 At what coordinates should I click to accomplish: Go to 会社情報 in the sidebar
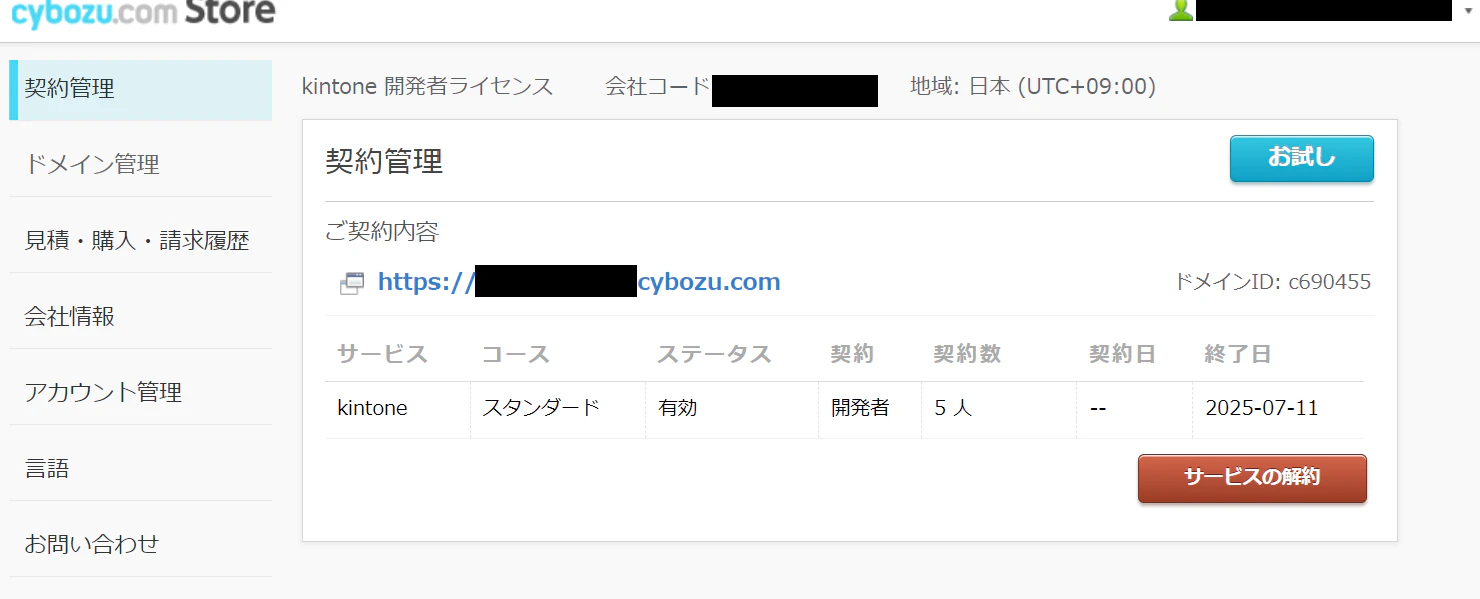pyautogui.click(x=140, y=316)
